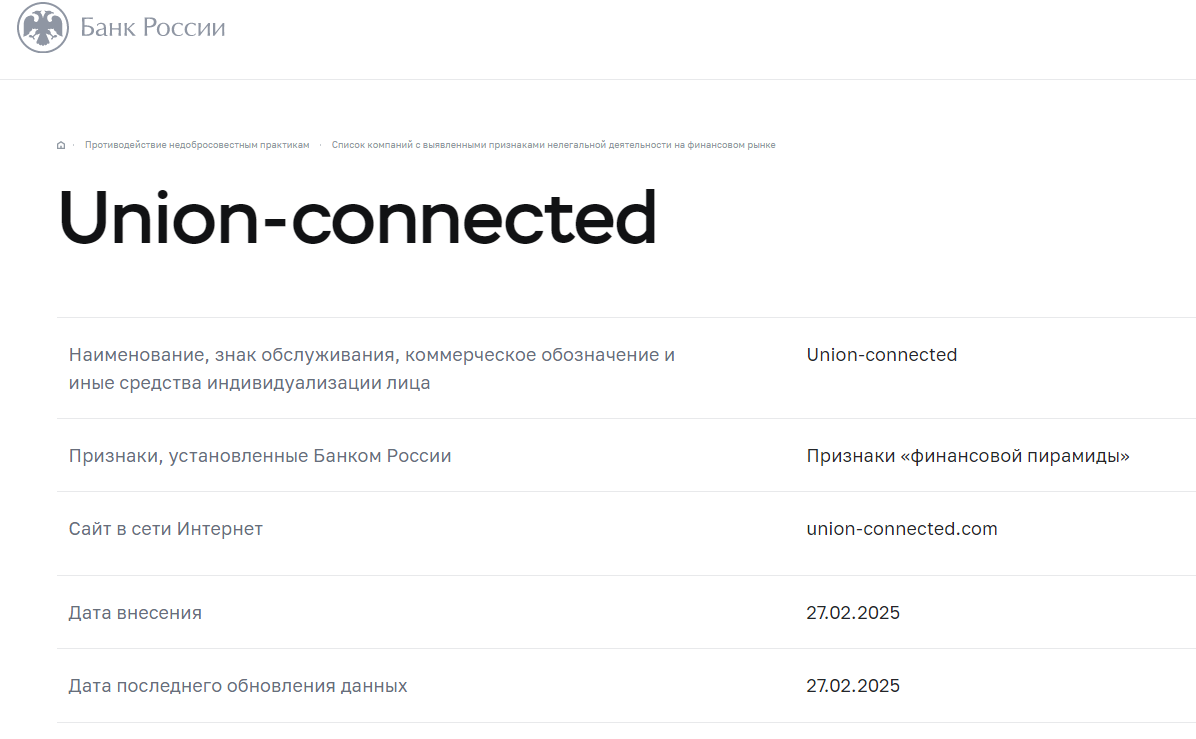
Task: Click the separator dot between the two breadcrumb links
Action: (320, 145)
